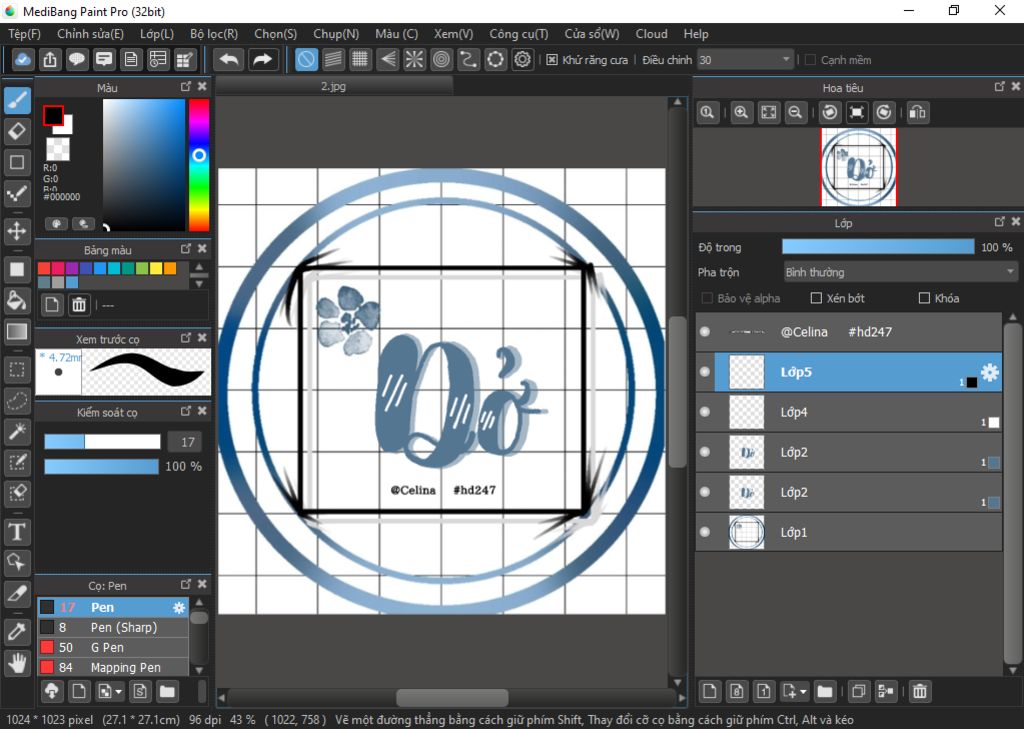Select the Brush tool in left toolbar
This screenshot has height=729, width=1024.
tap(18, 101)
